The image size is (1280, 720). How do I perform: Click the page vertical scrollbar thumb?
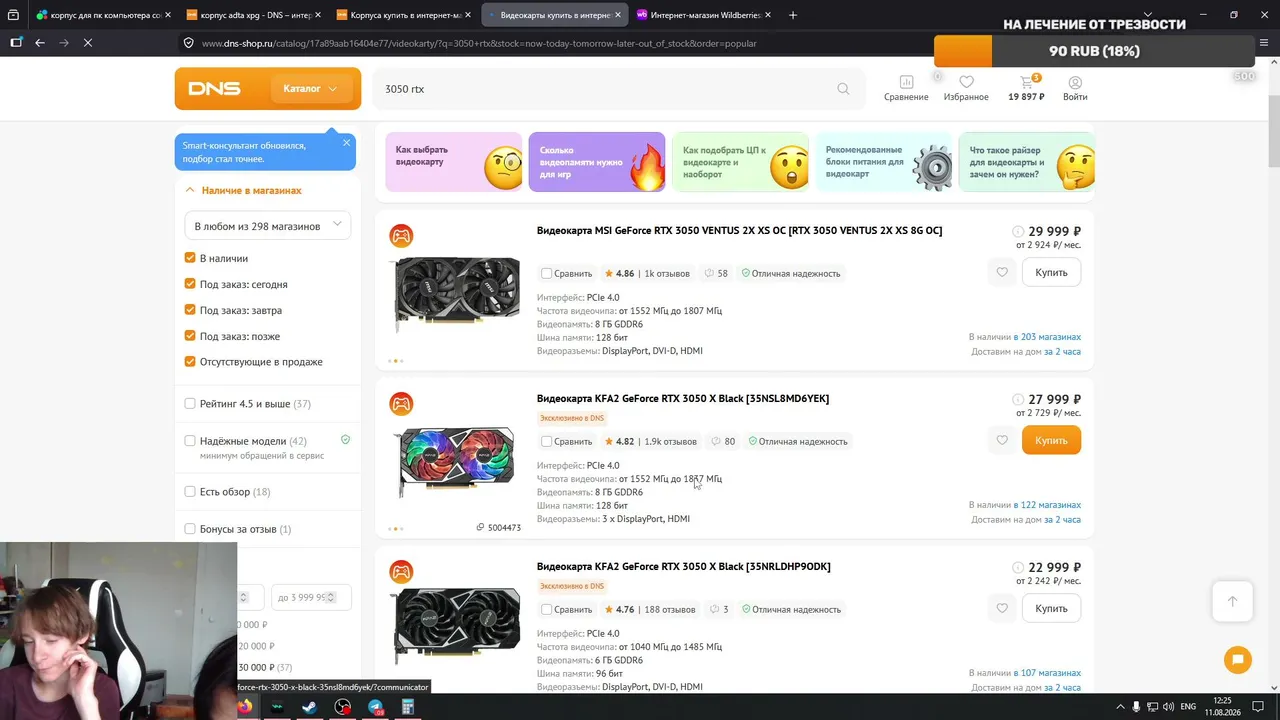pos(1274,132)
